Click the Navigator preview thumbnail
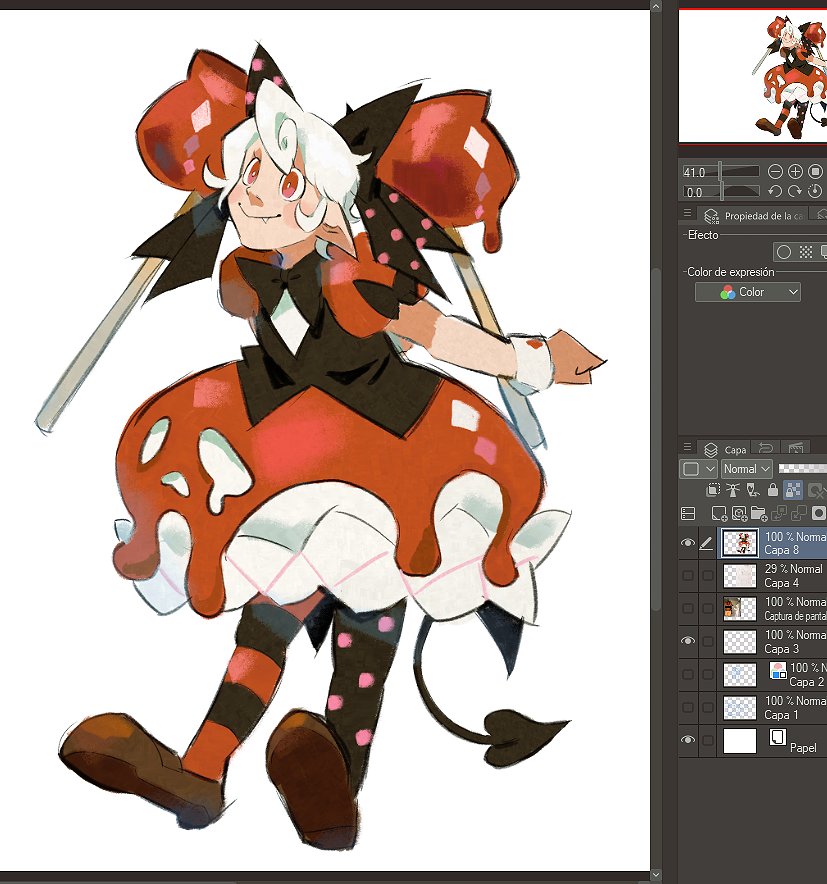 pos(753,76)
